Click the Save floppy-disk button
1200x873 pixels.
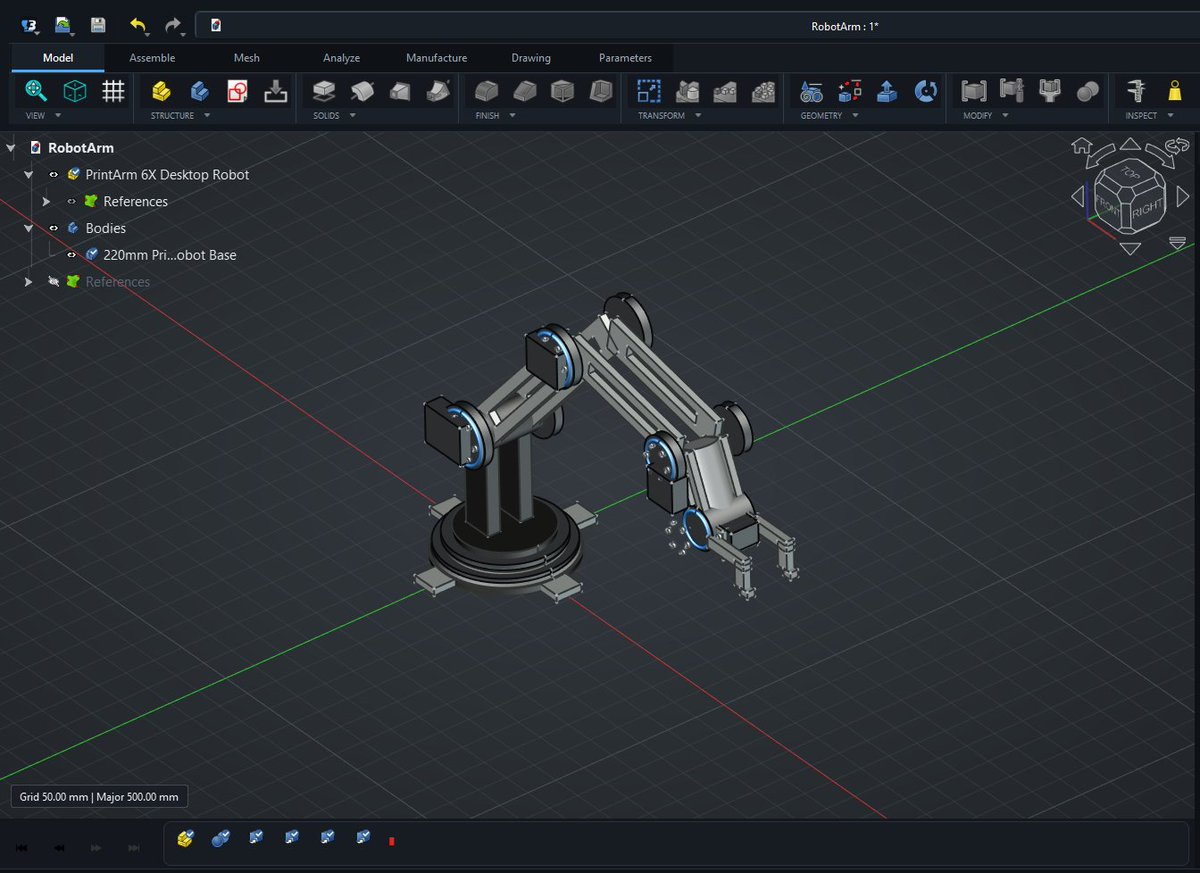point(98,24)
